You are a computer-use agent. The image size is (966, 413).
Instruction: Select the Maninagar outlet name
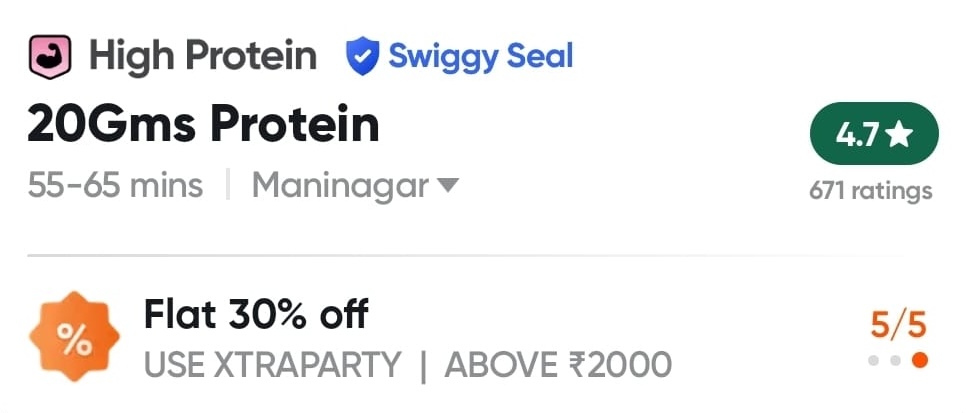click(340, 185)
